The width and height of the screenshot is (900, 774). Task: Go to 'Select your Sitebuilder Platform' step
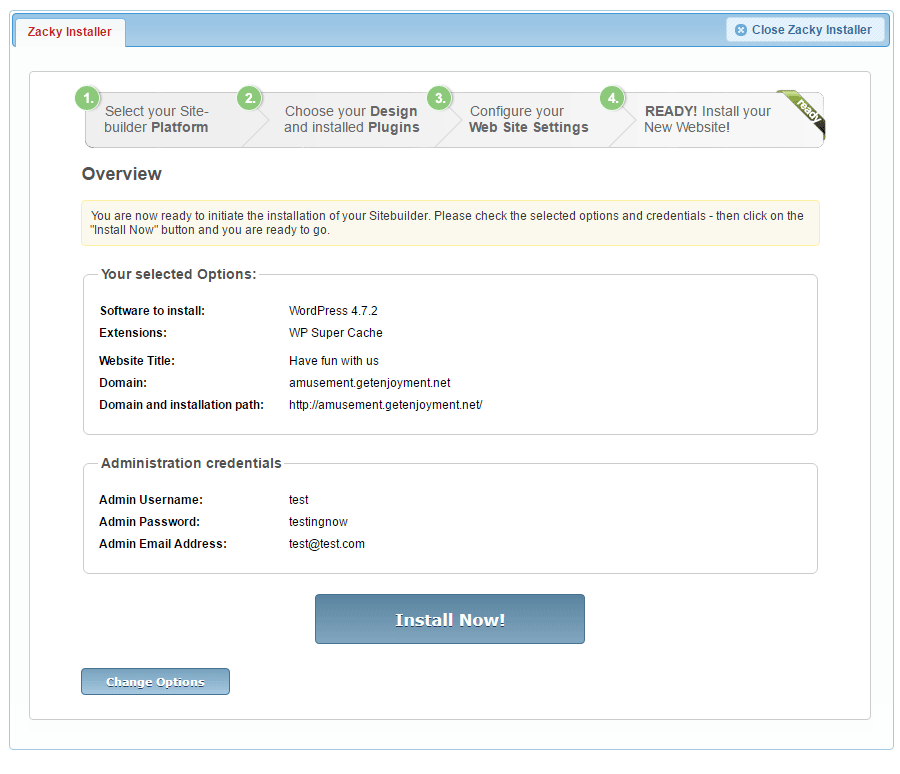[157, 120]
